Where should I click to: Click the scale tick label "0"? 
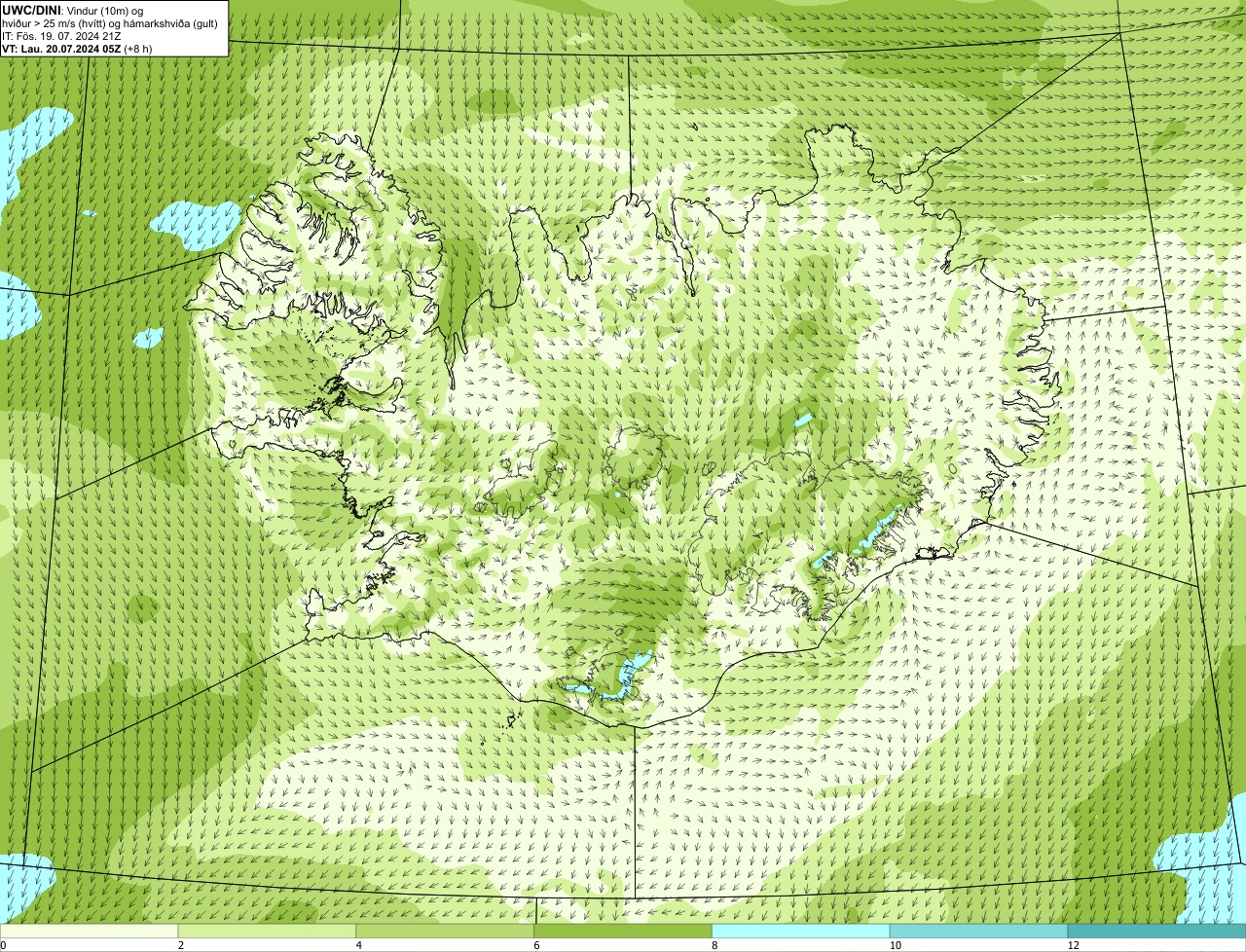[x=4, y=945]
